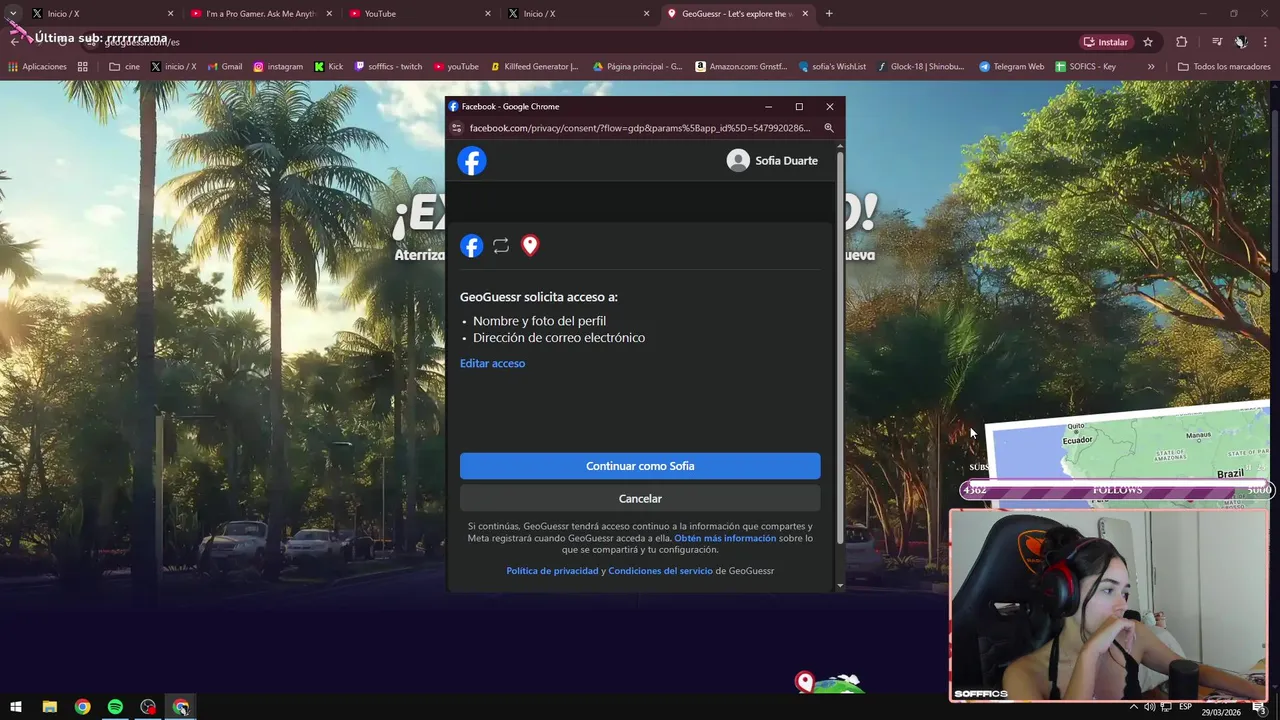Viewport: 1280px width, 720px height.
Task: Select the GeoGuessr browser tab
Action: pyautogui.click(x=738, y=14)
